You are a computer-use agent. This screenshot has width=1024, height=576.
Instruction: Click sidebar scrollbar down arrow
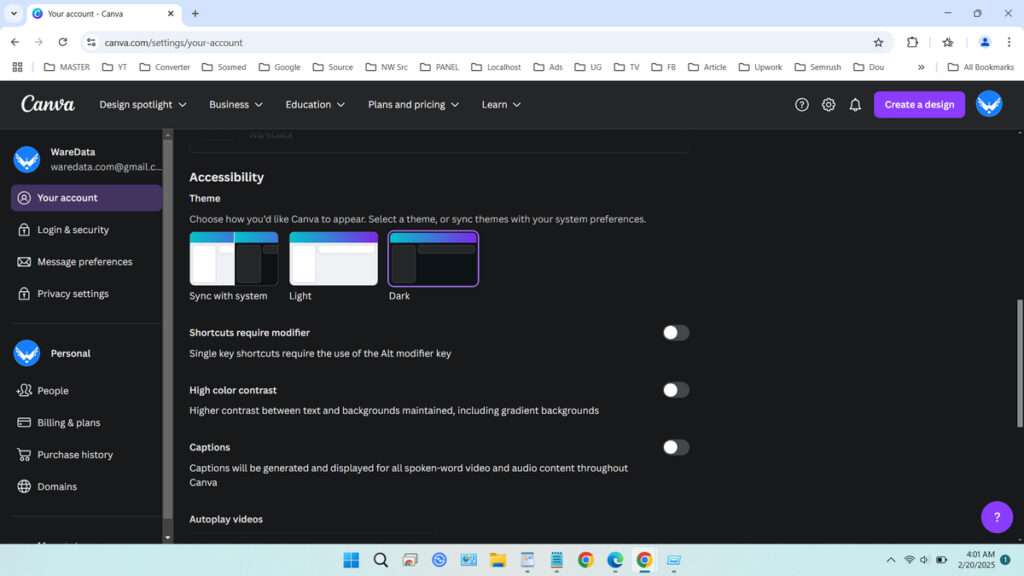[168, 538]
